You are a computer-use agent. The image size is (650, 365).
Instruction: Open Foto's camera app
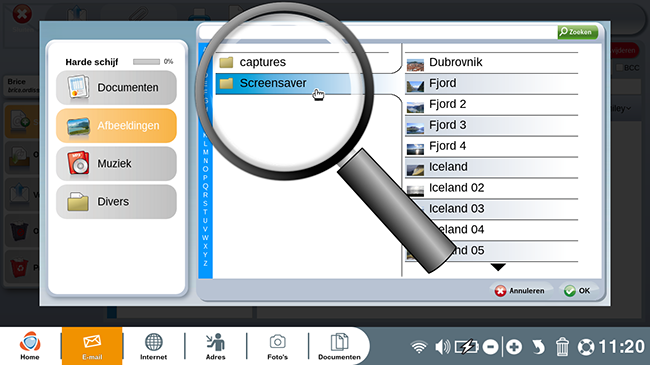pyautogui.click(x=277, y=346)
